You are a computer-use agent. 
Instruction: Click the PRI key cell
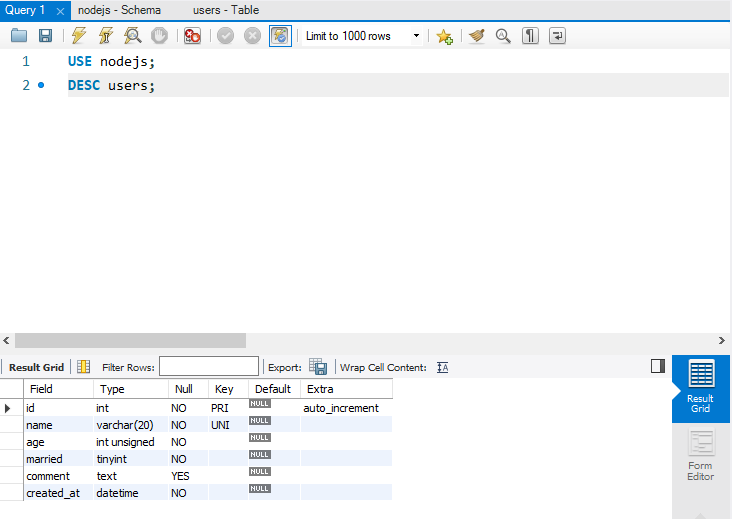pyautogui.click(x=228, y=408)
